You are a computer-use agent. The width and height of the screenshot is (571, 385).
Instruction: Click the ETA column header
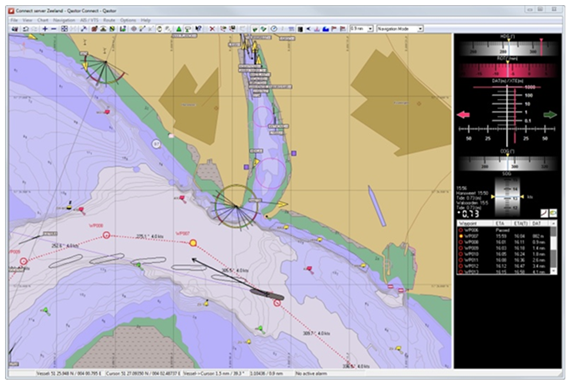[x=501, y=223]
